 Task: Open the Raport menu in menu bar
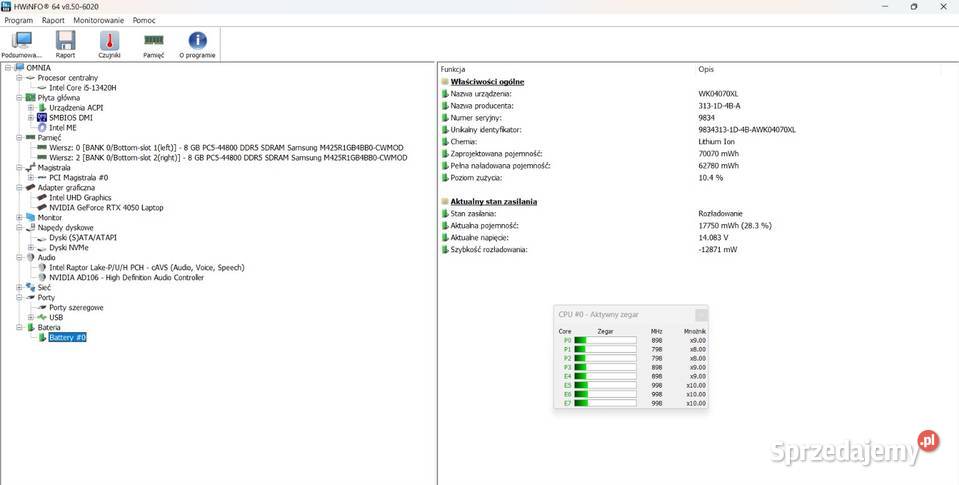coord(53,20)
